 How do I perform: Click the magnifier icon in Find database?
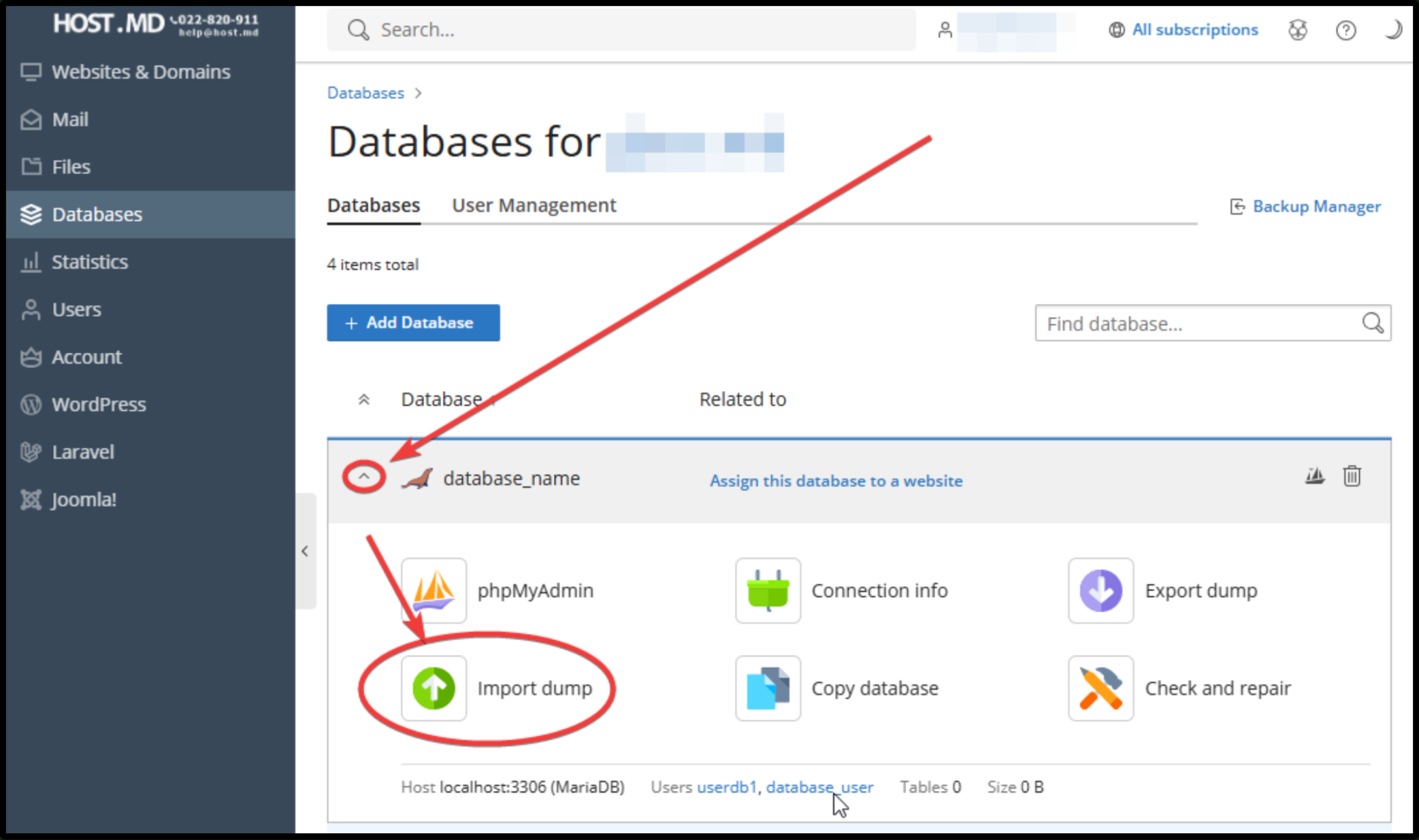click(x=1373, y=322)
